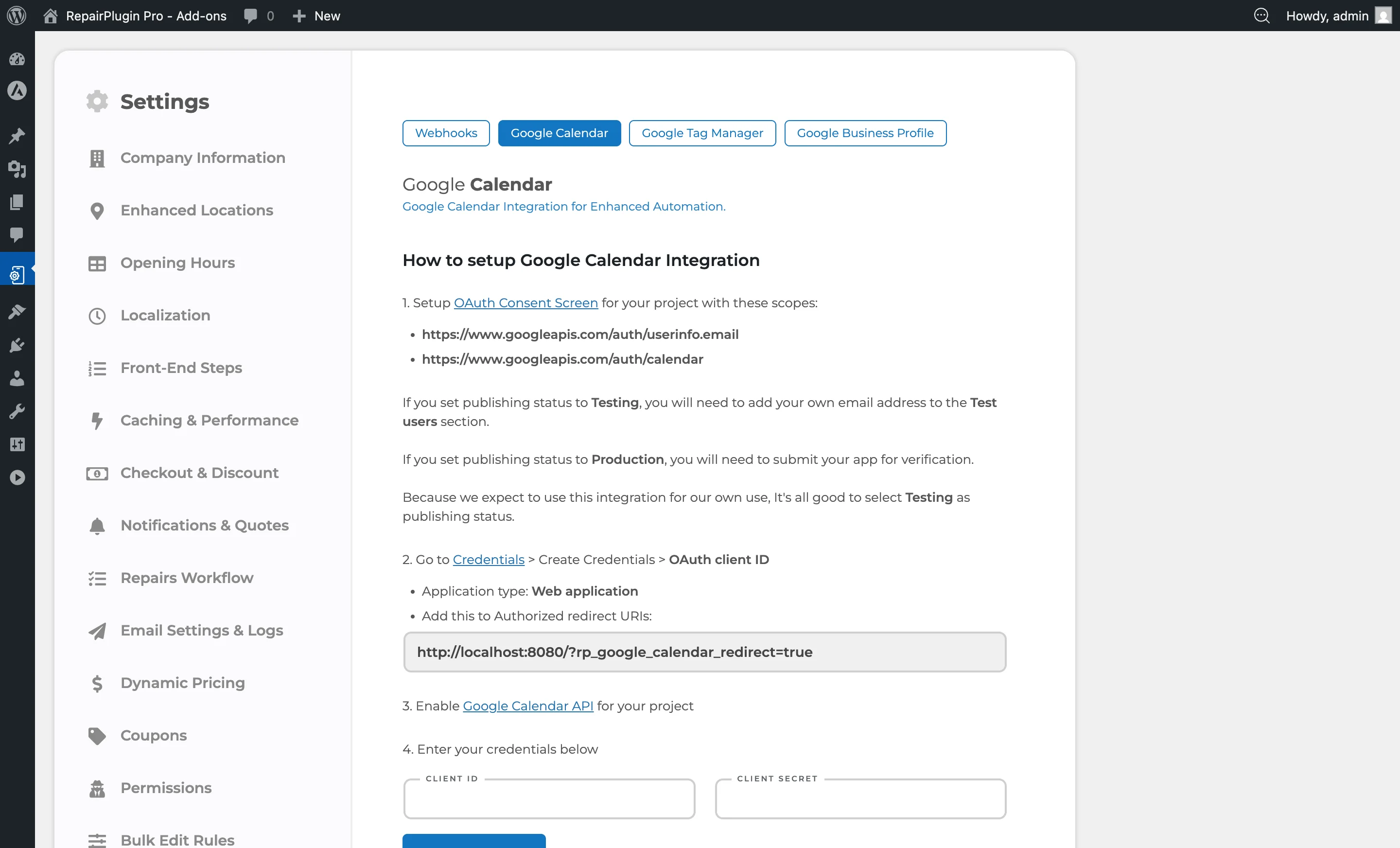Click the WordPress logo in admin bar

[16, 16]
